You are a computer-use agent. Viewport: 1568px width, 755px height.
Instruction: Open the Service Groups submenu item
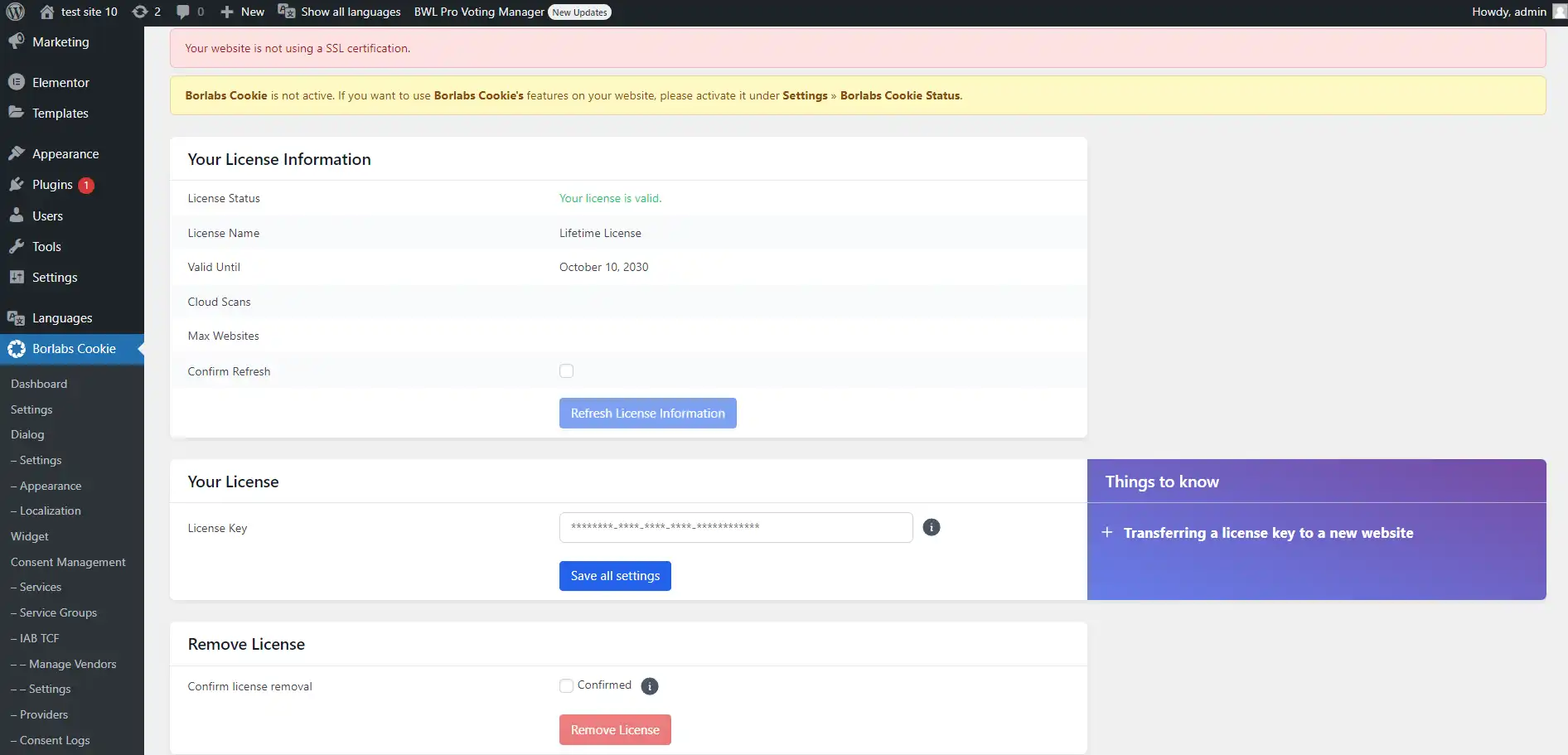pos(54,612)
